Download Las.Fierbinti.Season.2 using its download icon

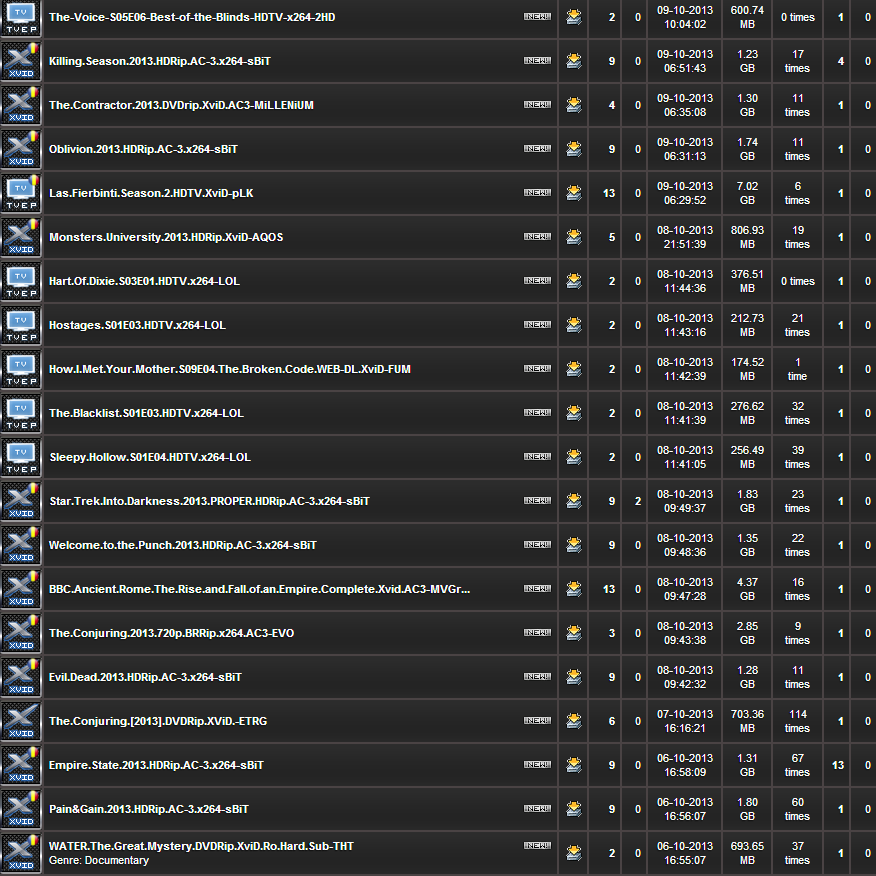point(573,193)
